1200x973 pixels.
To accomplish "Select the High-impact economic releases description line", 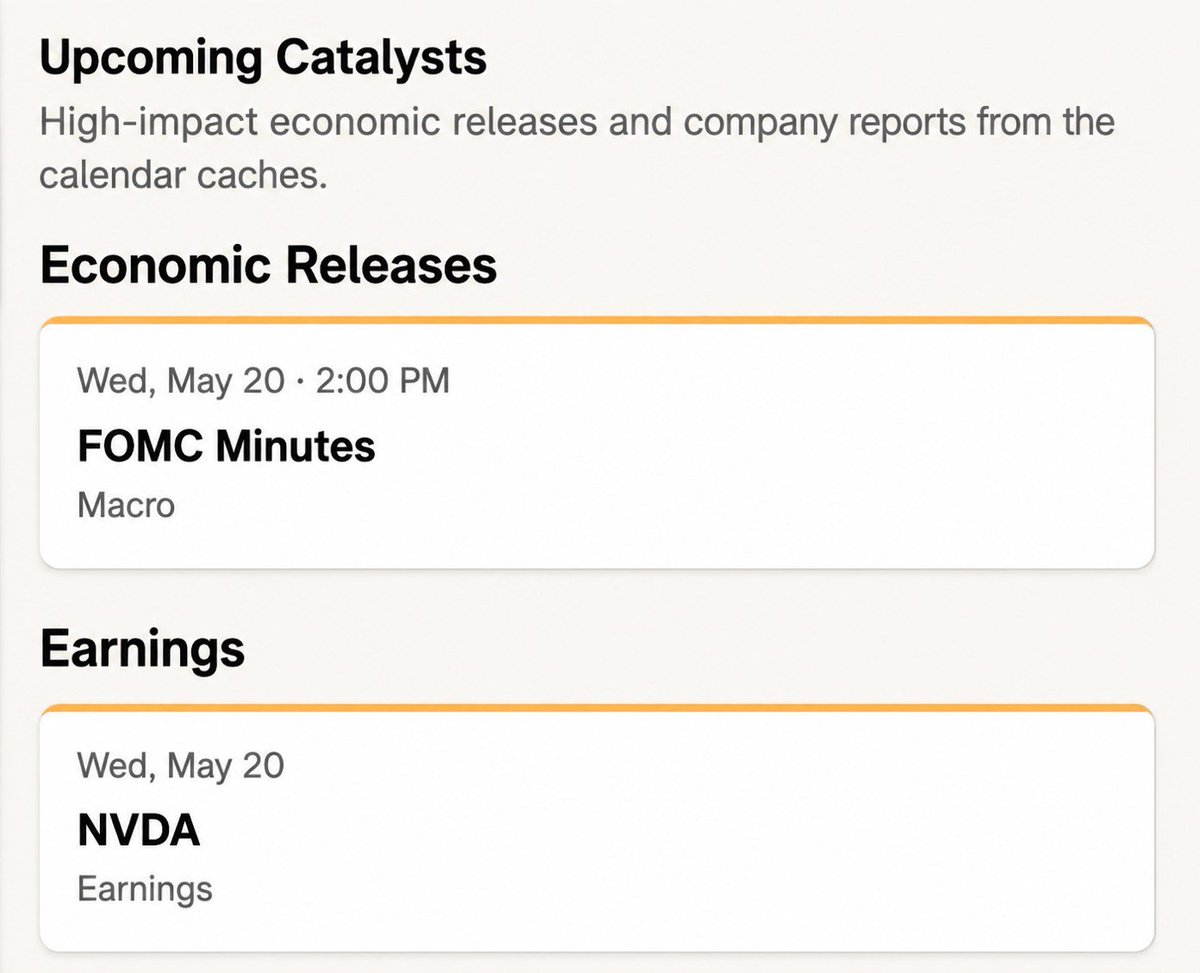I will pos(577,125).
